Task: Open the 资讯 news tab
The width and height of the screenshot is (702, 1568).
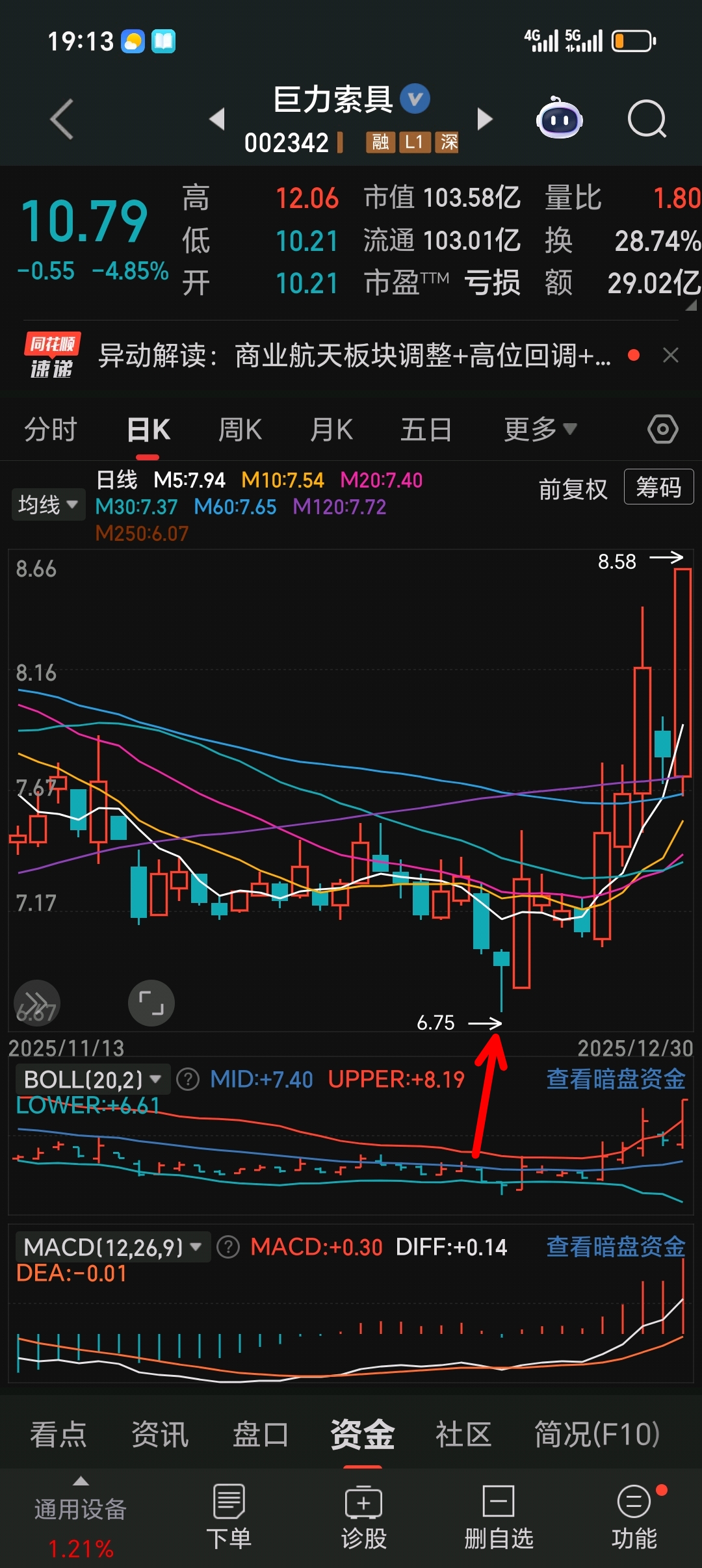Action: tap(160, 1434)
